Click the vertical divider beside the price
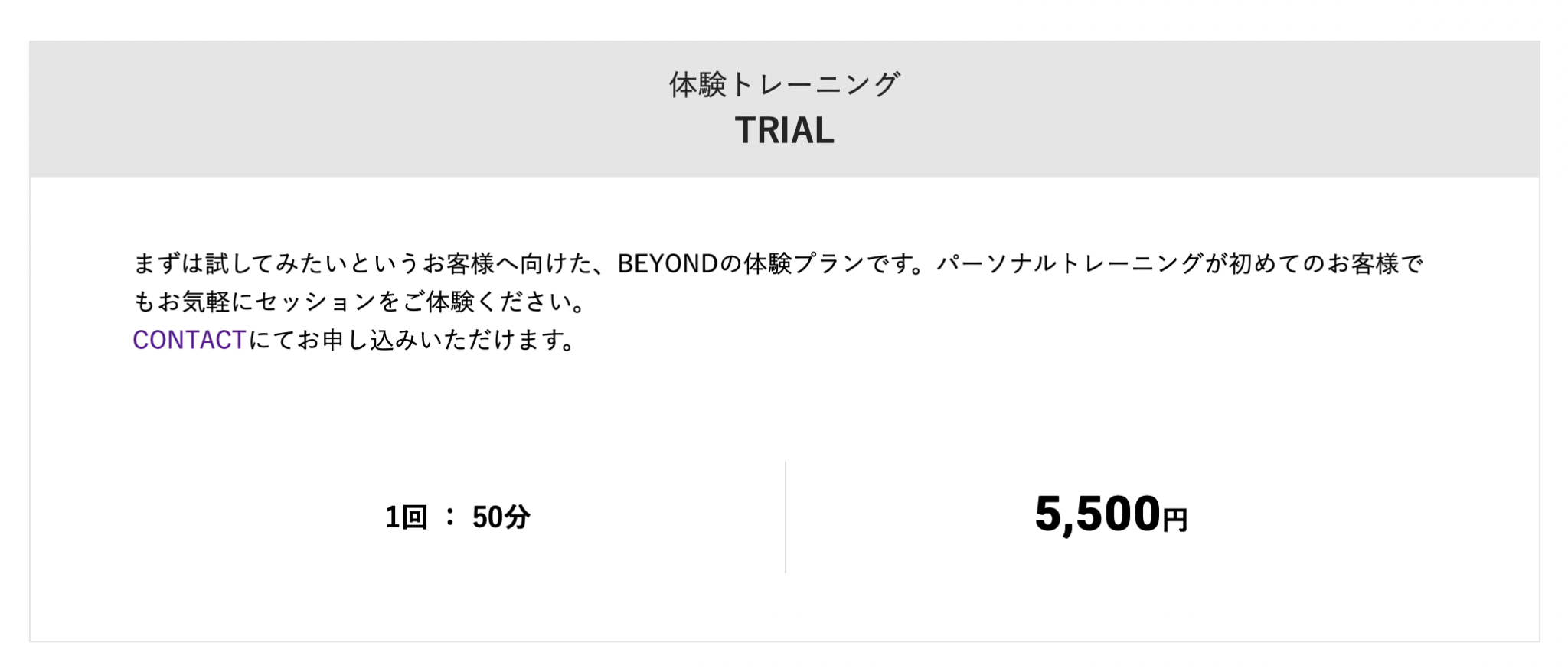 [786, 517]
